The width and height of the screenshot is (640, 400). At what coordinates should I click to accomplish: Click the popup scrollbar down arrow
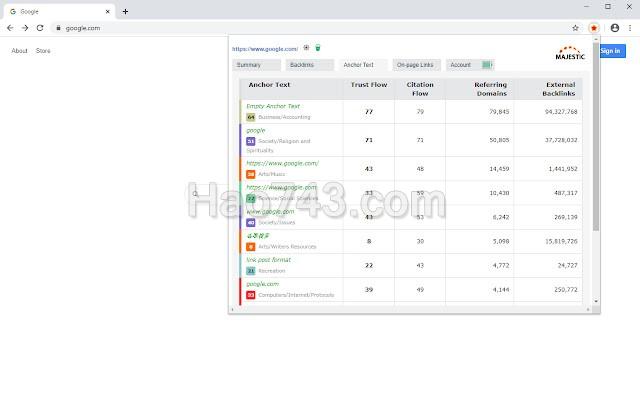click(596, 301)
